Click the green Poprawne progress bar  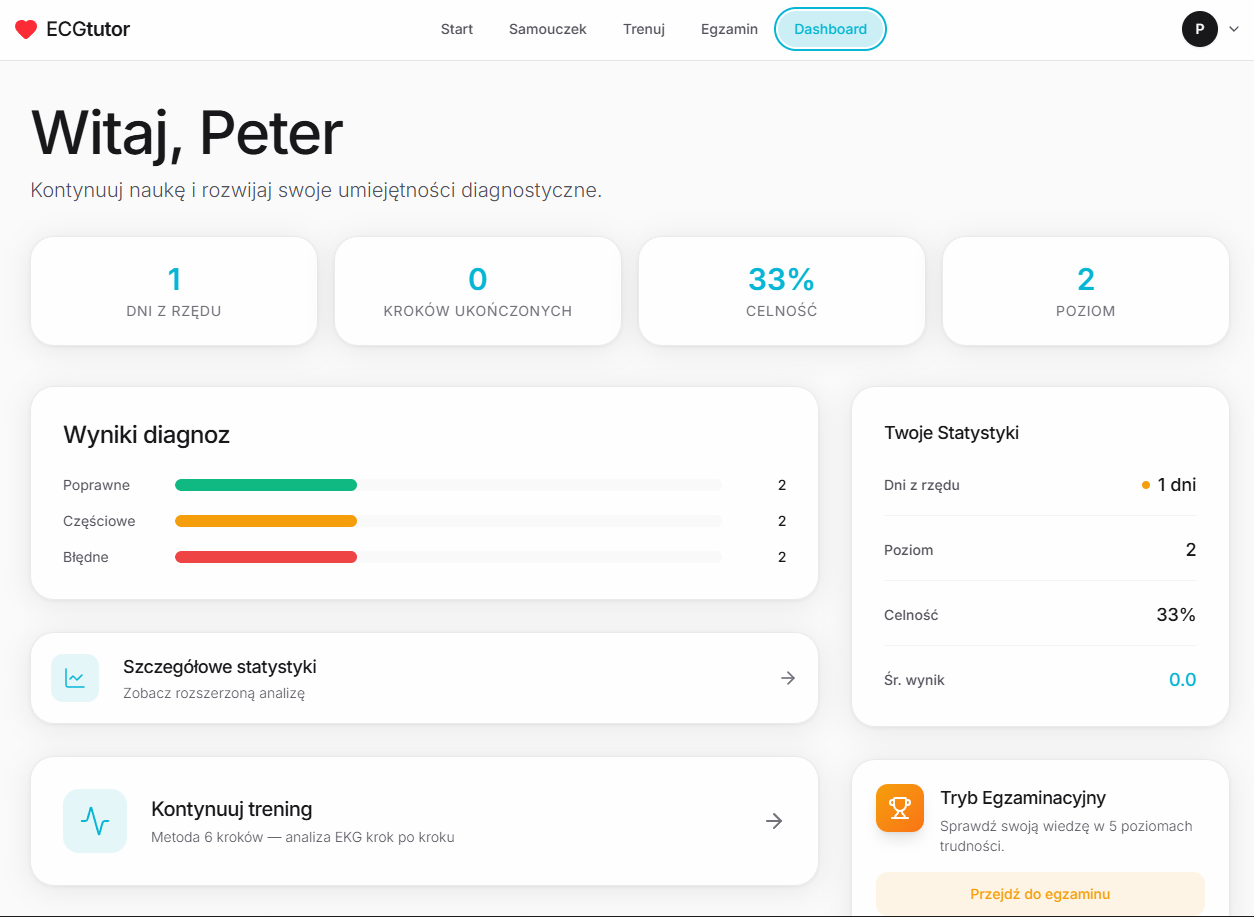[266, 485]
